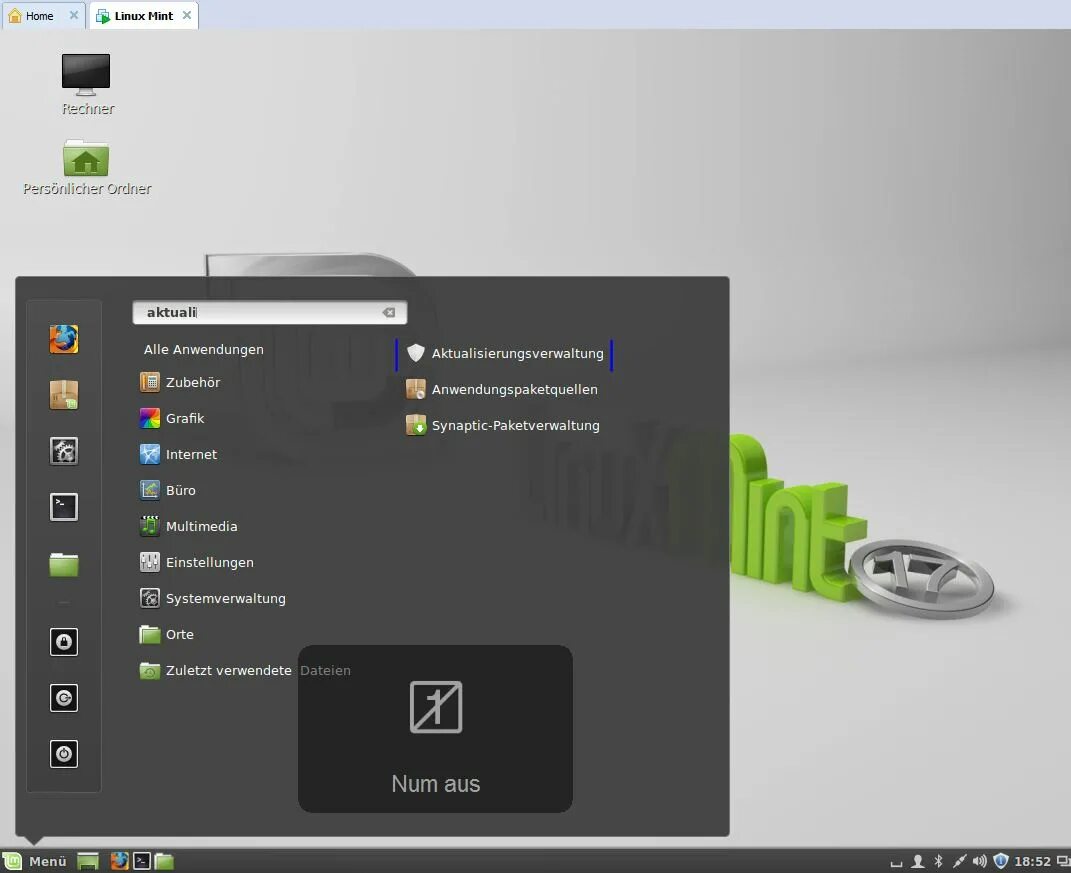Open Bluetooth applet in system tray
Image resolution: width=1071 pixels, height=873 pixels.
click(938, 861)
